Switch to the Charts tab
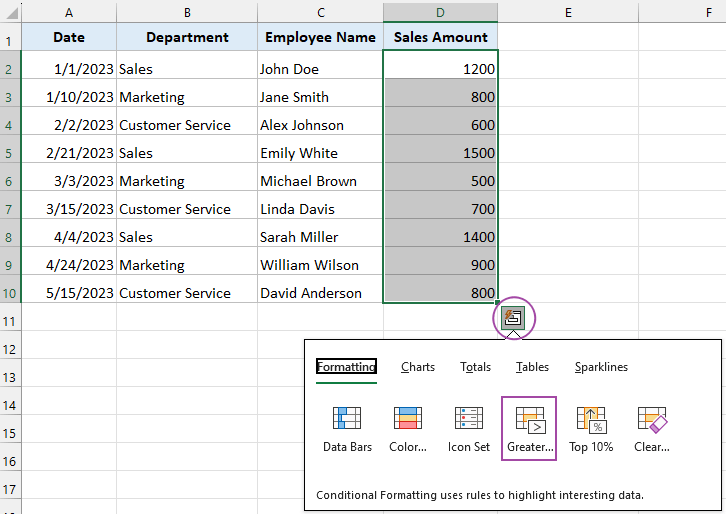The height and width of the screenshot is (514, 726). (x=418, y=367)
